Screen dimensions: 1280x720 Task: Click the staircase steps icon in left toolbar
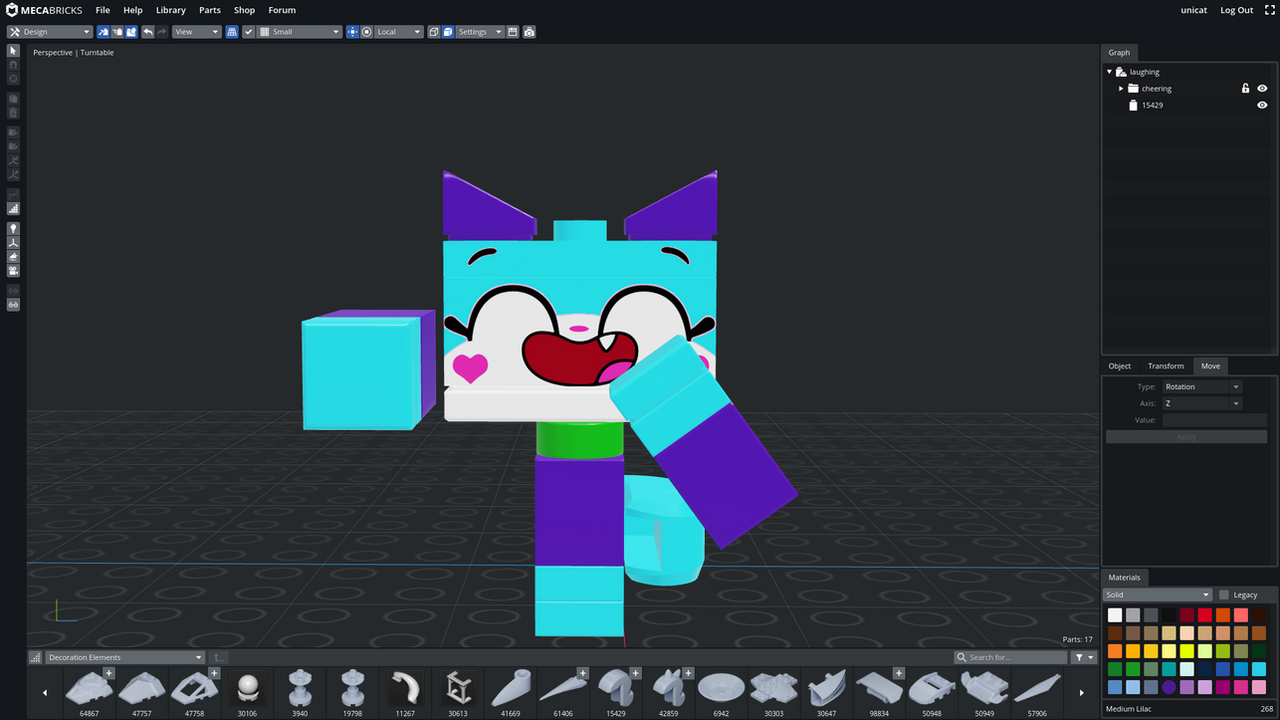tap(14, 209)
